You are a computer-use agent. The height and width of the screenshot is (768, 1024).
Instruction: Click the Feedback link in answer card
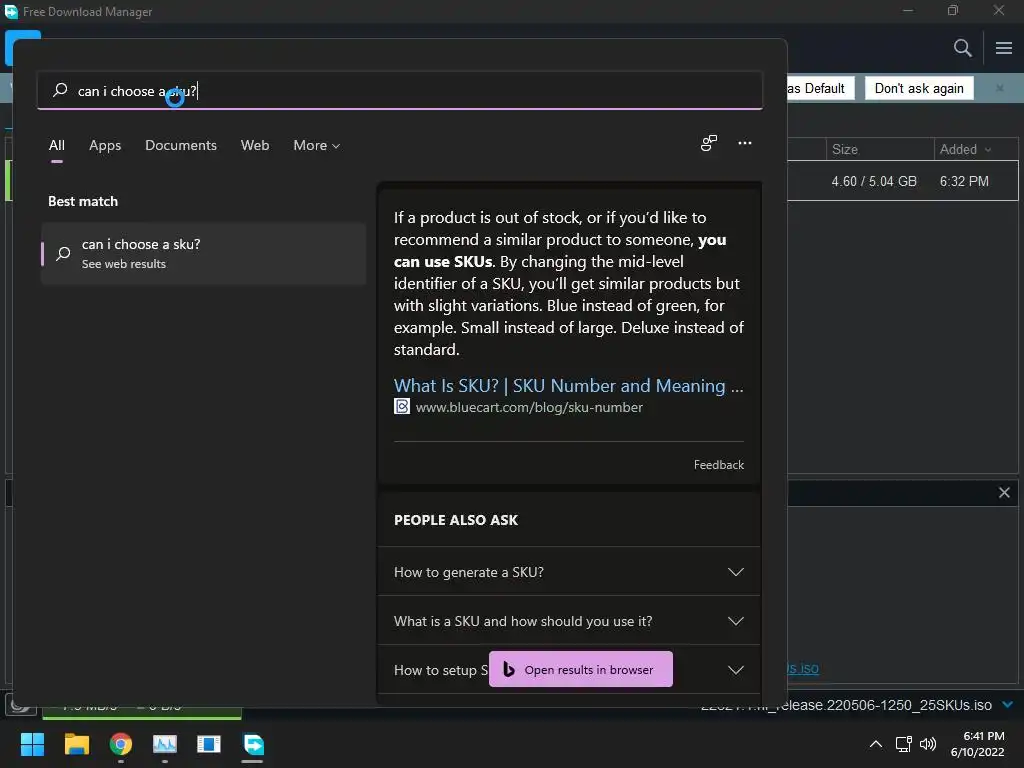click(x=718, y=464)
